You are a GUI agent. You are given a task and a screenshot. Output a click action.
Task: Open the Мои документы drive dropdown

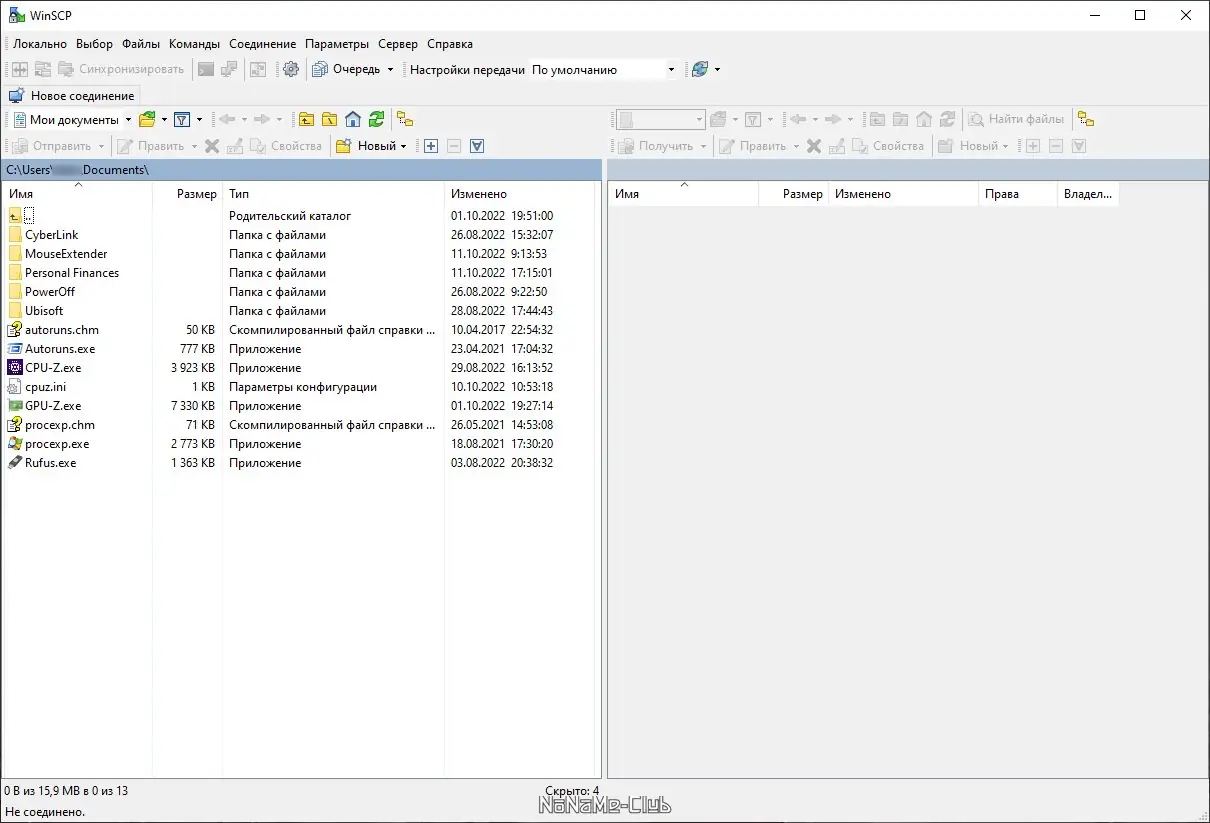click(x=128, y=120)
